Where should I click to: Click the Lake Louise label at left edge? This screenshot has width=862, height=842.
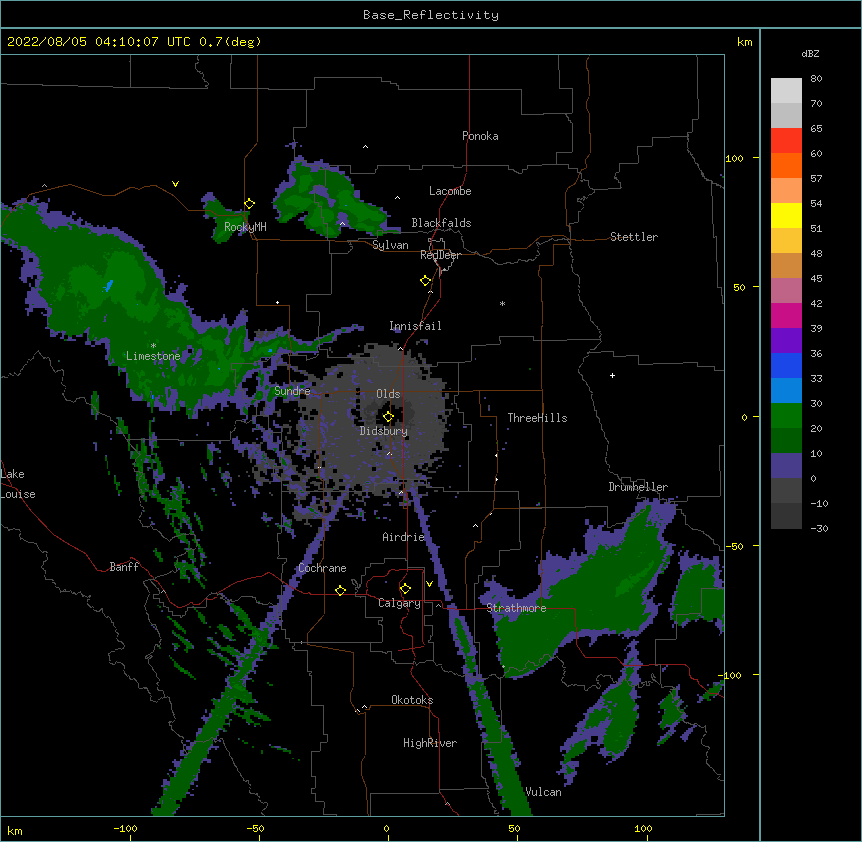point(18,484)
